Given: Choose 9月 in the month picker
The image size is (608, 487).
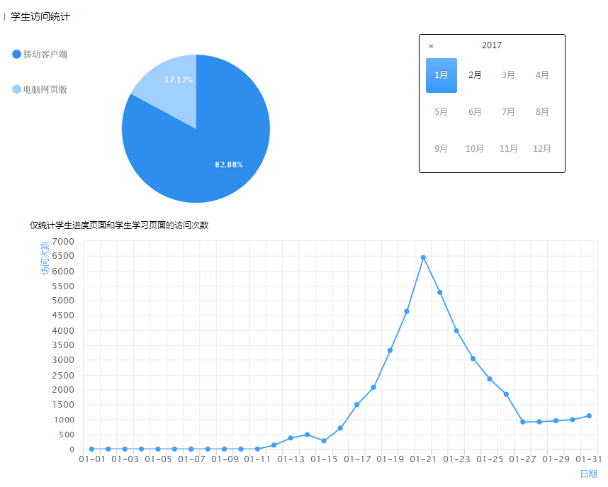Looking at the screenshot, I should pos(441,149).
